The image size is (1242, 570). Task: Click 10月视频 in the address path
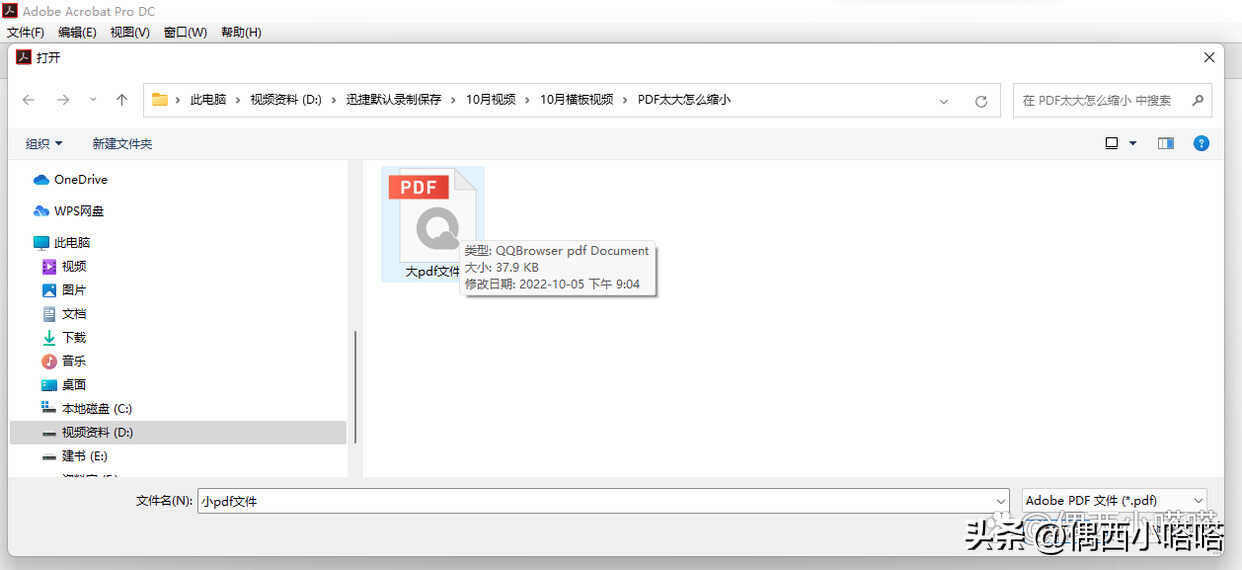pos(491,100)
